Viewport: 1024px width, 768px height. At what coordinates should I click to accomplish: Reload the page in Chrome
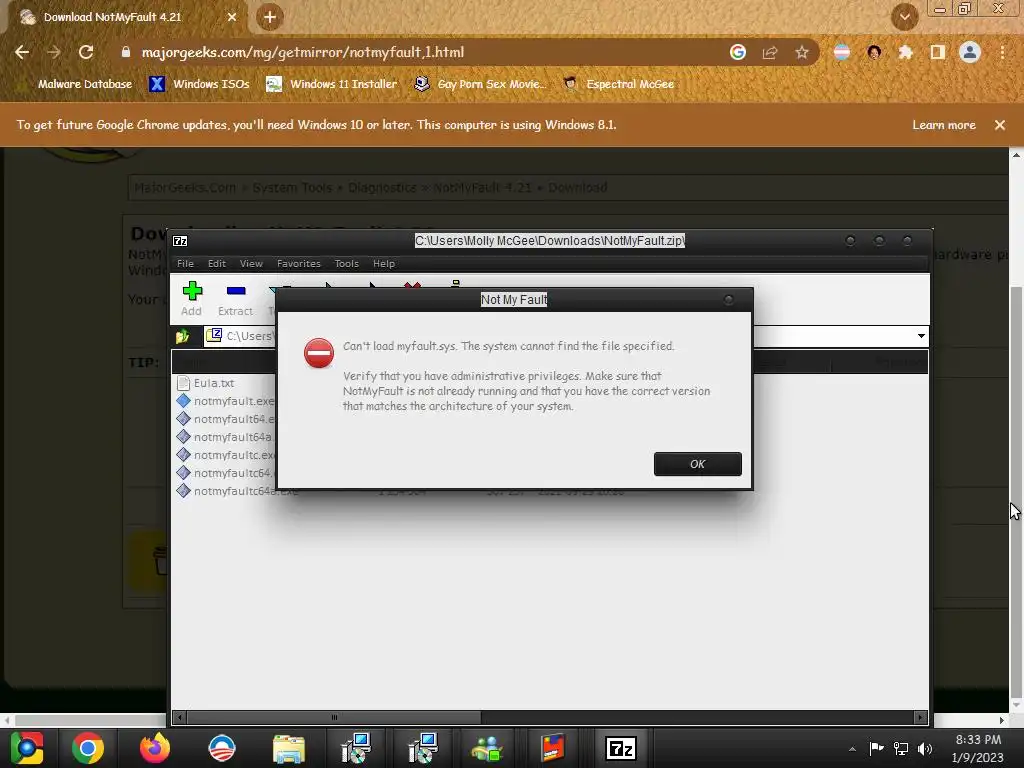coord(86,52)
